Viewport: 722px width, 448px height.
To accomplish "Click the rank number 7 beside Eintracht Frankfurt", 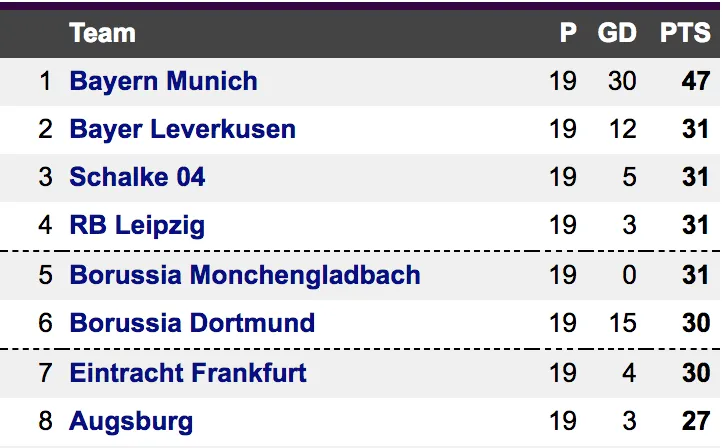I will [x=45, y=373].
